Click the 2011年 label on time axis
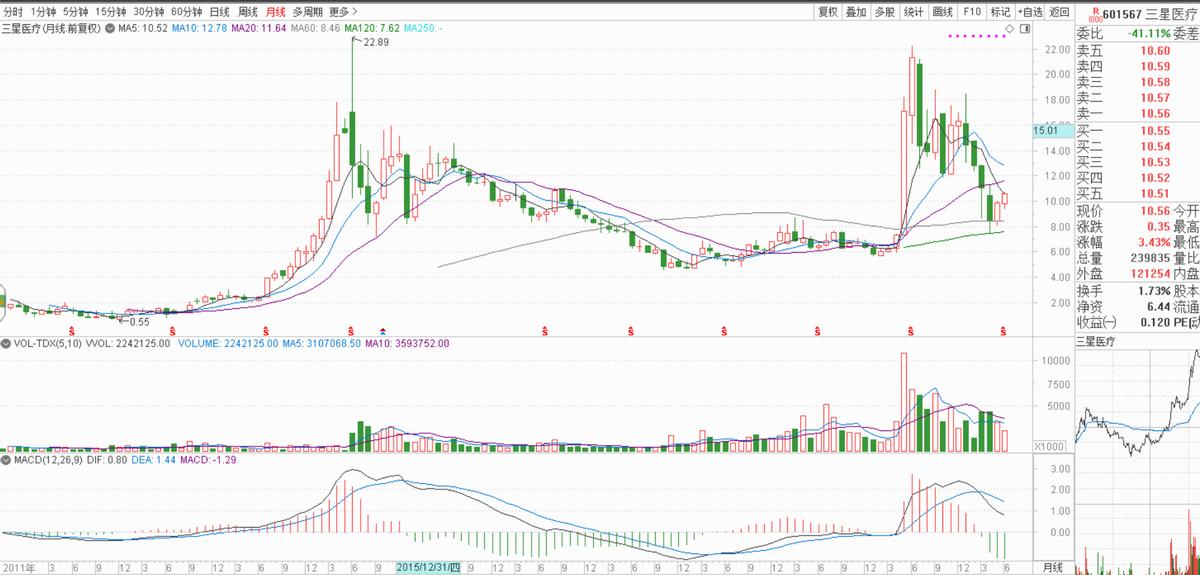1200x575 pixels. click(18, 567)
